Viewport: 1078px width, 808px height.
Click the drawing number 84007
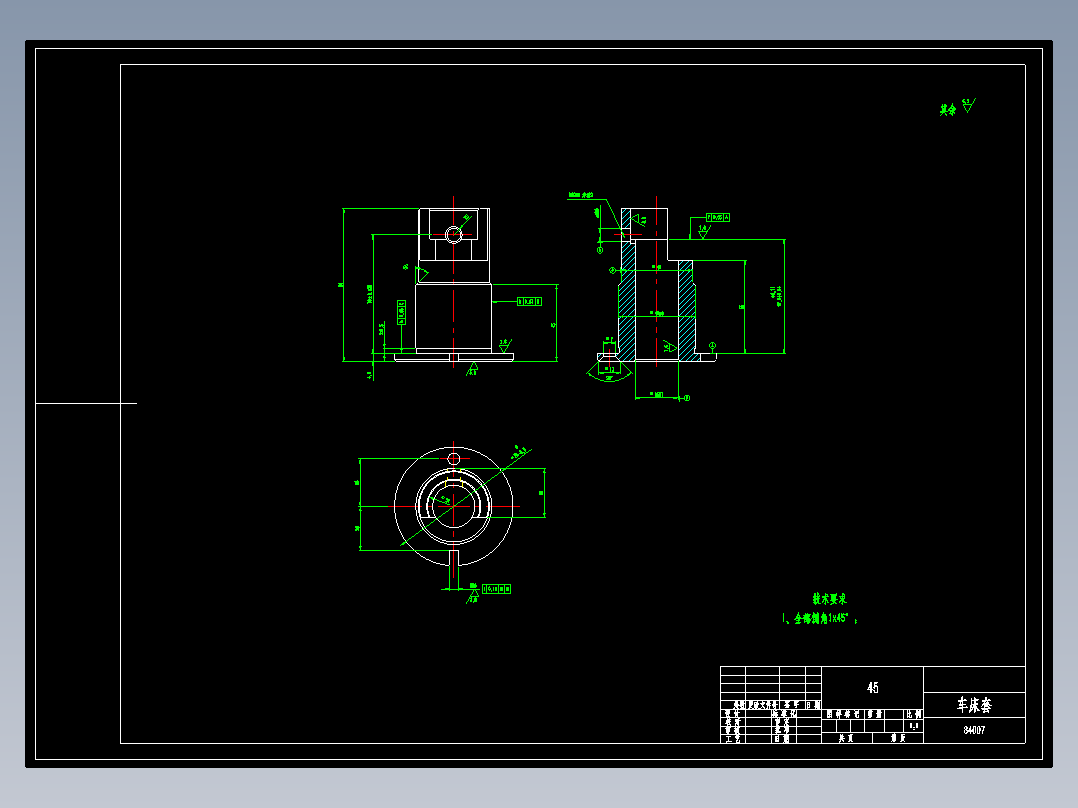point(974,730)
